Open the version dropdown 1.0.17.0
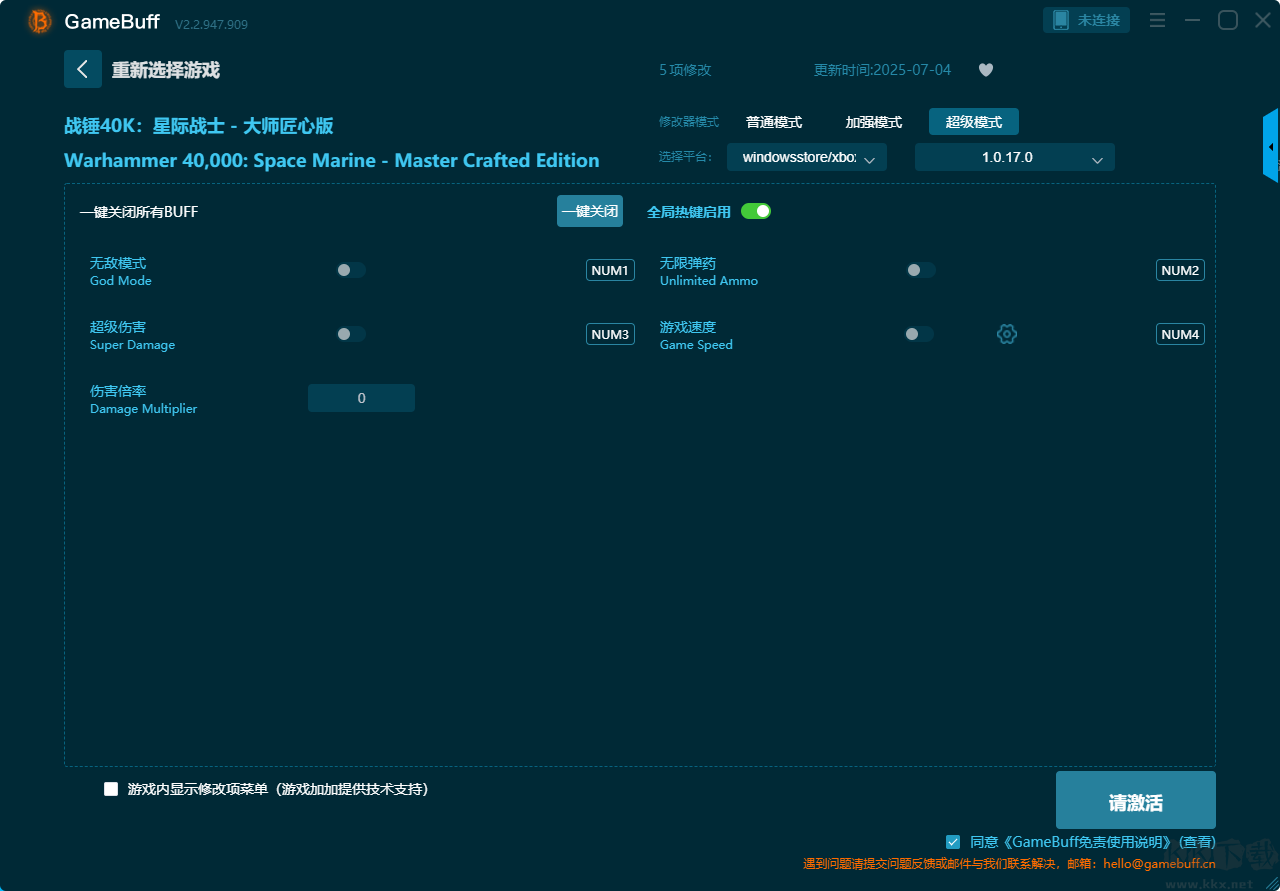The height and width of the screenshot is (891, 1280). coord(1015,157)
